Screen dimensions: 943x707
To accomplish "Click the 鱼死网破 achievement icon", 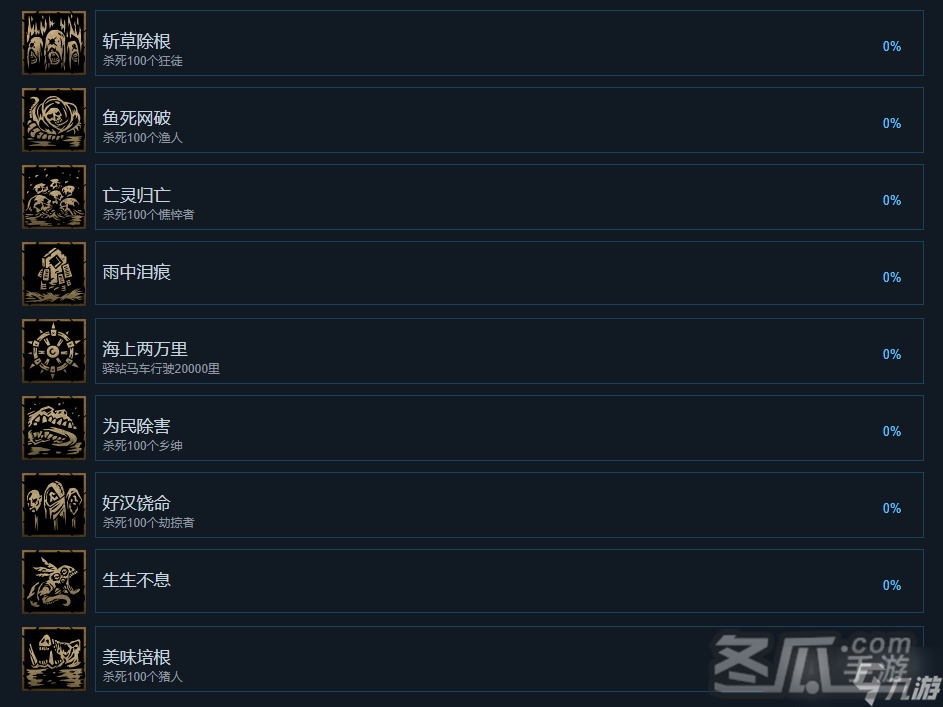I will click(54, 120).
